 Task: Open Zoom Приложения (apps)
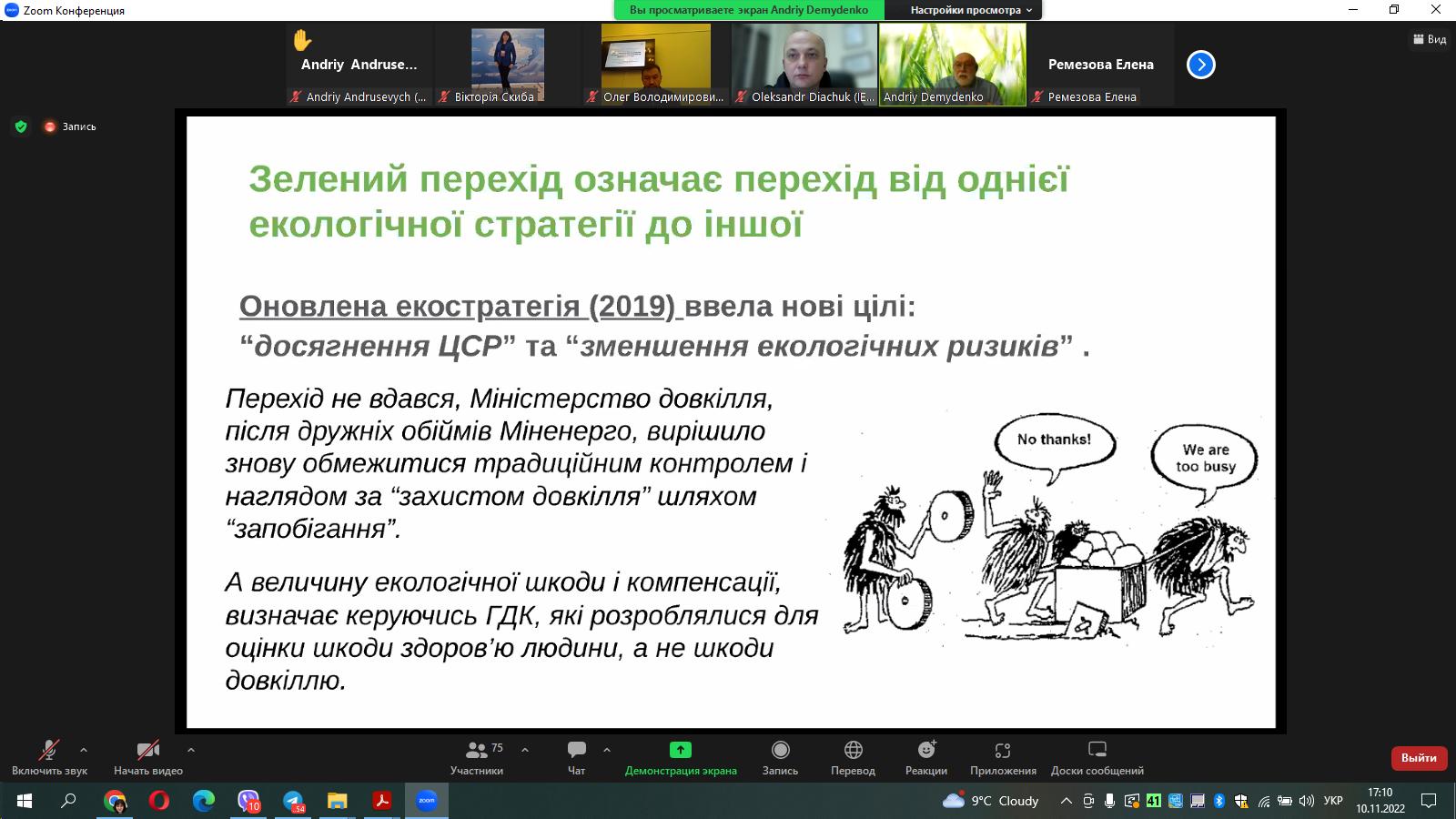pyautogui.click(x=1001, y=757)
